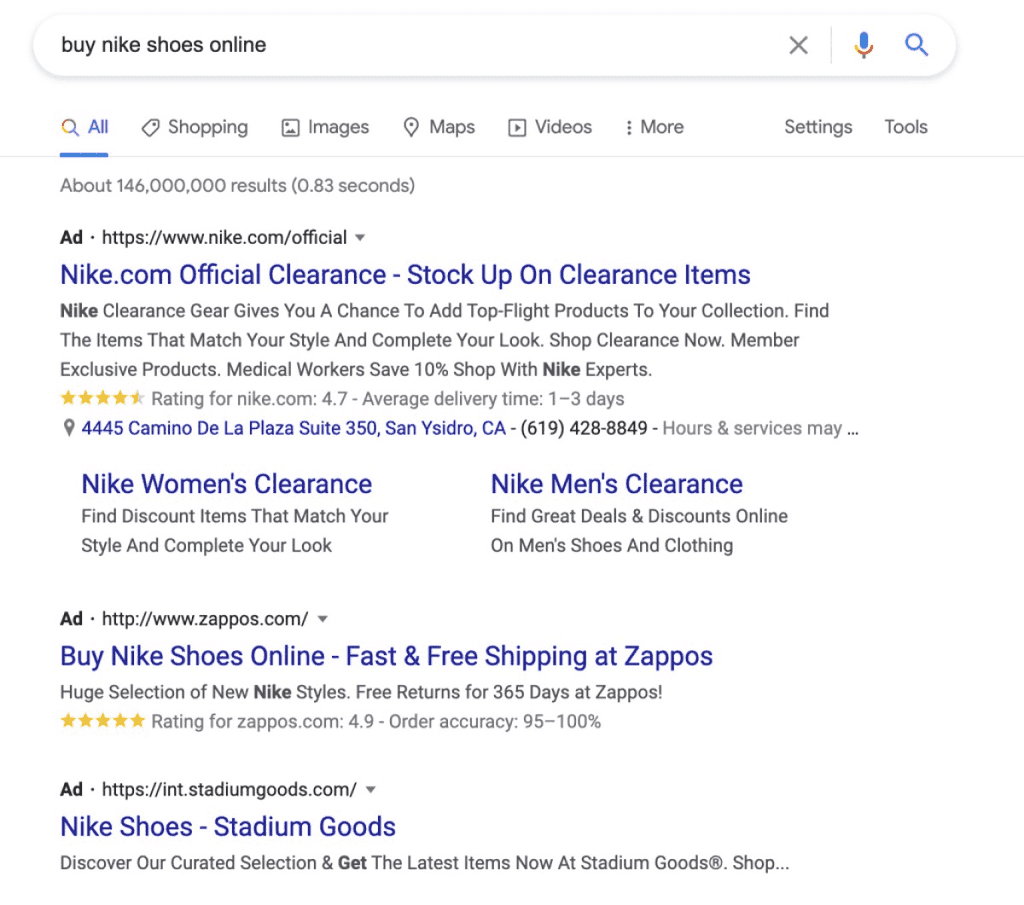This screenshot has height=905, width=1024.
Task: Click the phone number (619) 428-8849
Action: coord(583,428)
